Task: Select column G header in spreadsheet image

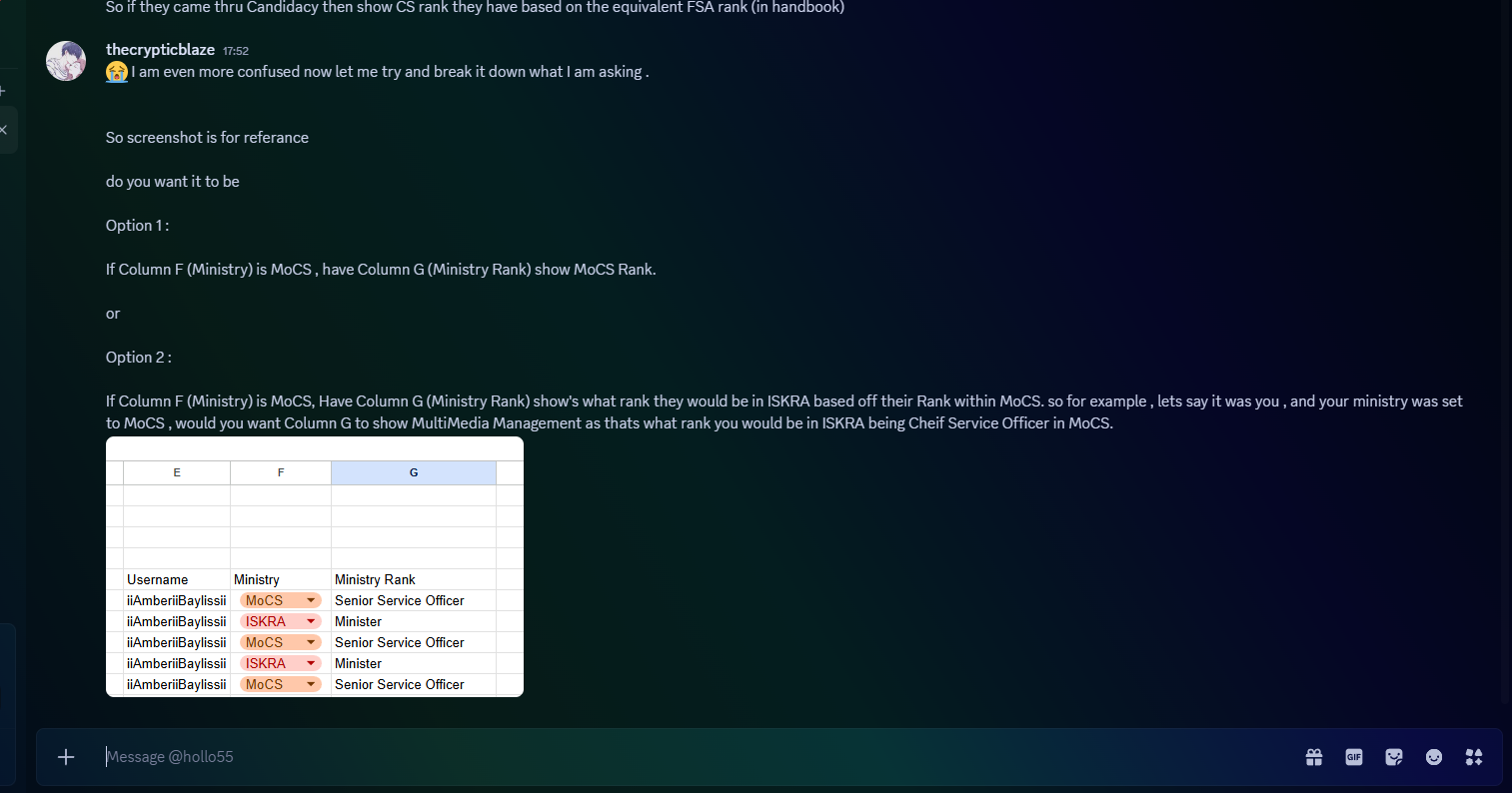Action: pyautogui.click(x=413, y=472)
